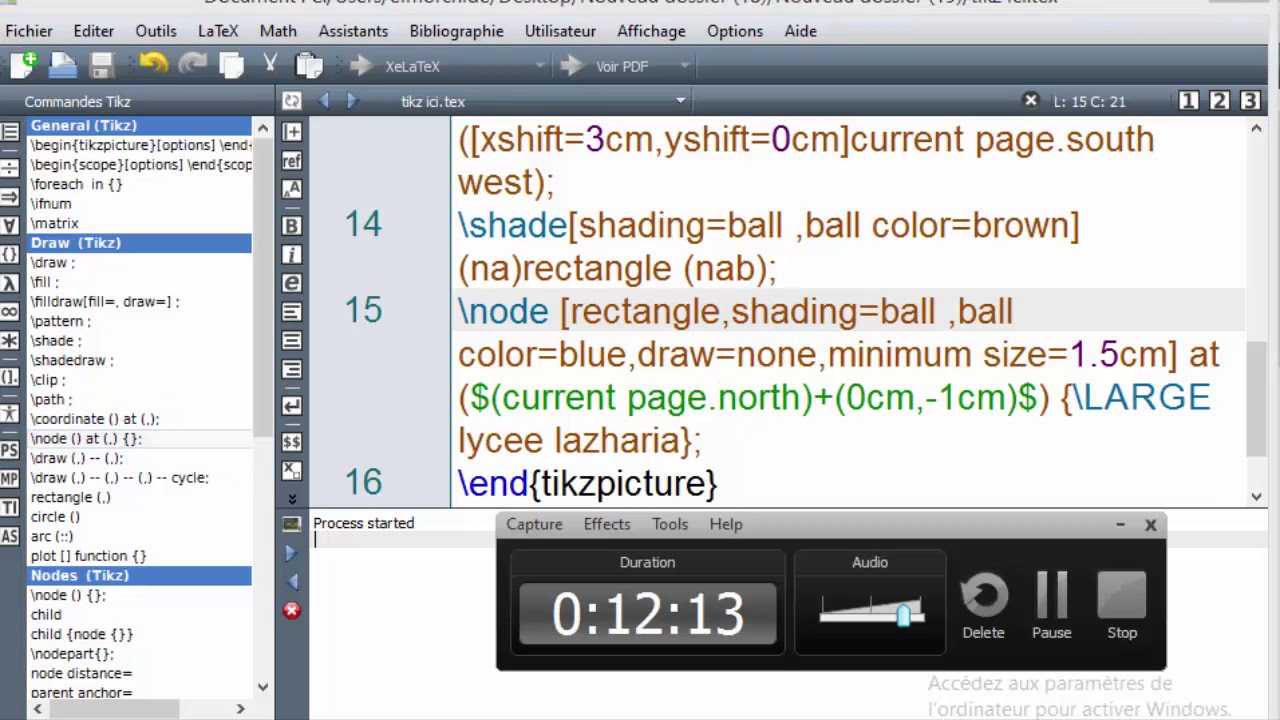Undo the last edit with the yellow arrow
The height and width of the screenshot is (720, 1280).
[153, 65]
